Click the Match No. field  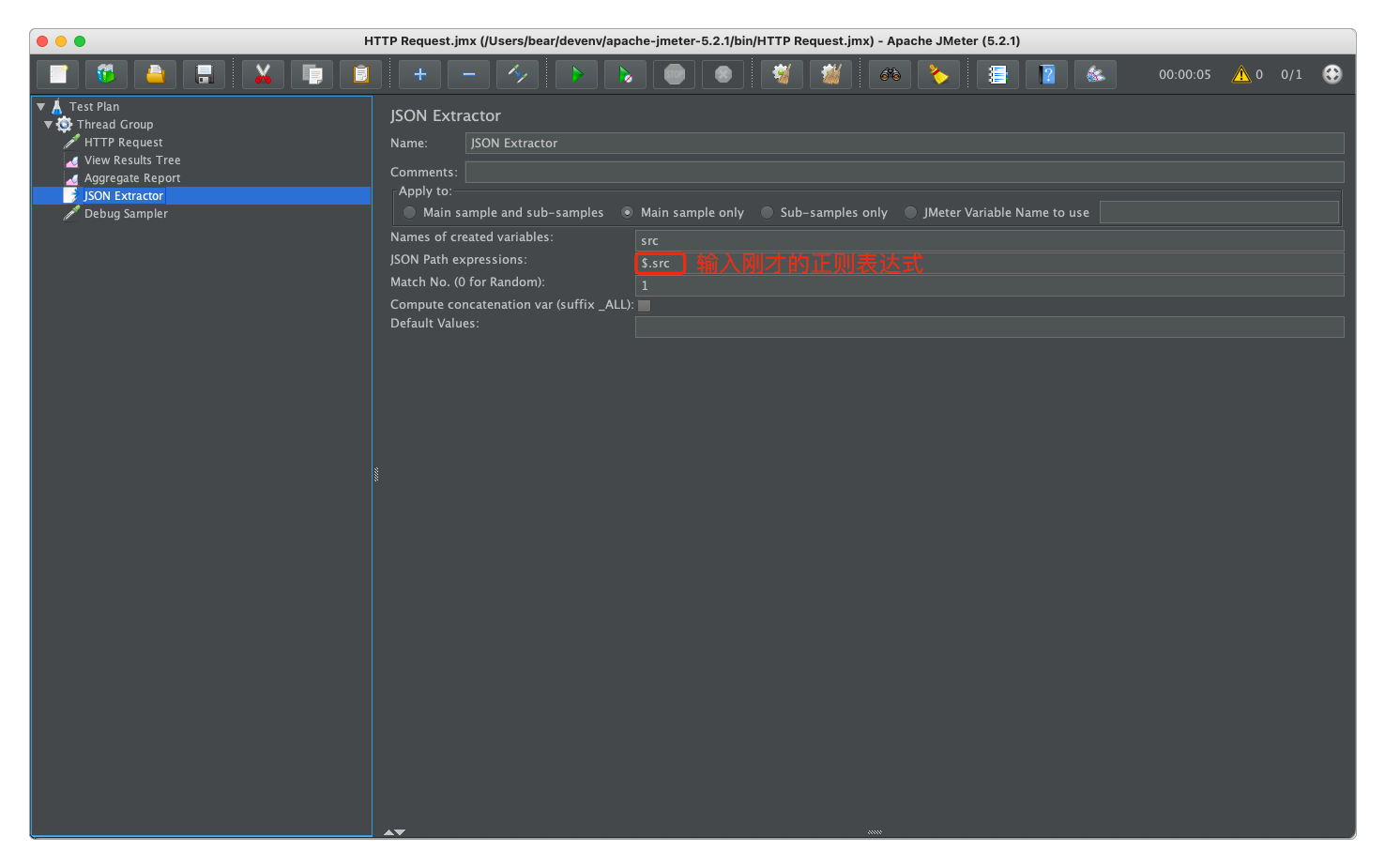pyautogui.click(x=989, y=285)
